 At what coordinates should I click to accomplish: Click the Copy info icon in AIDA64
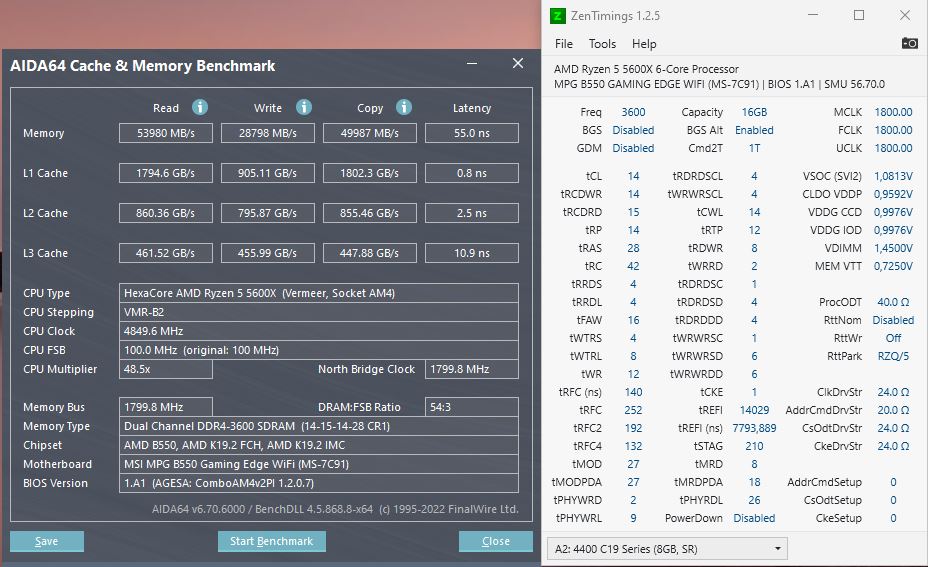(x=404, y=107)
